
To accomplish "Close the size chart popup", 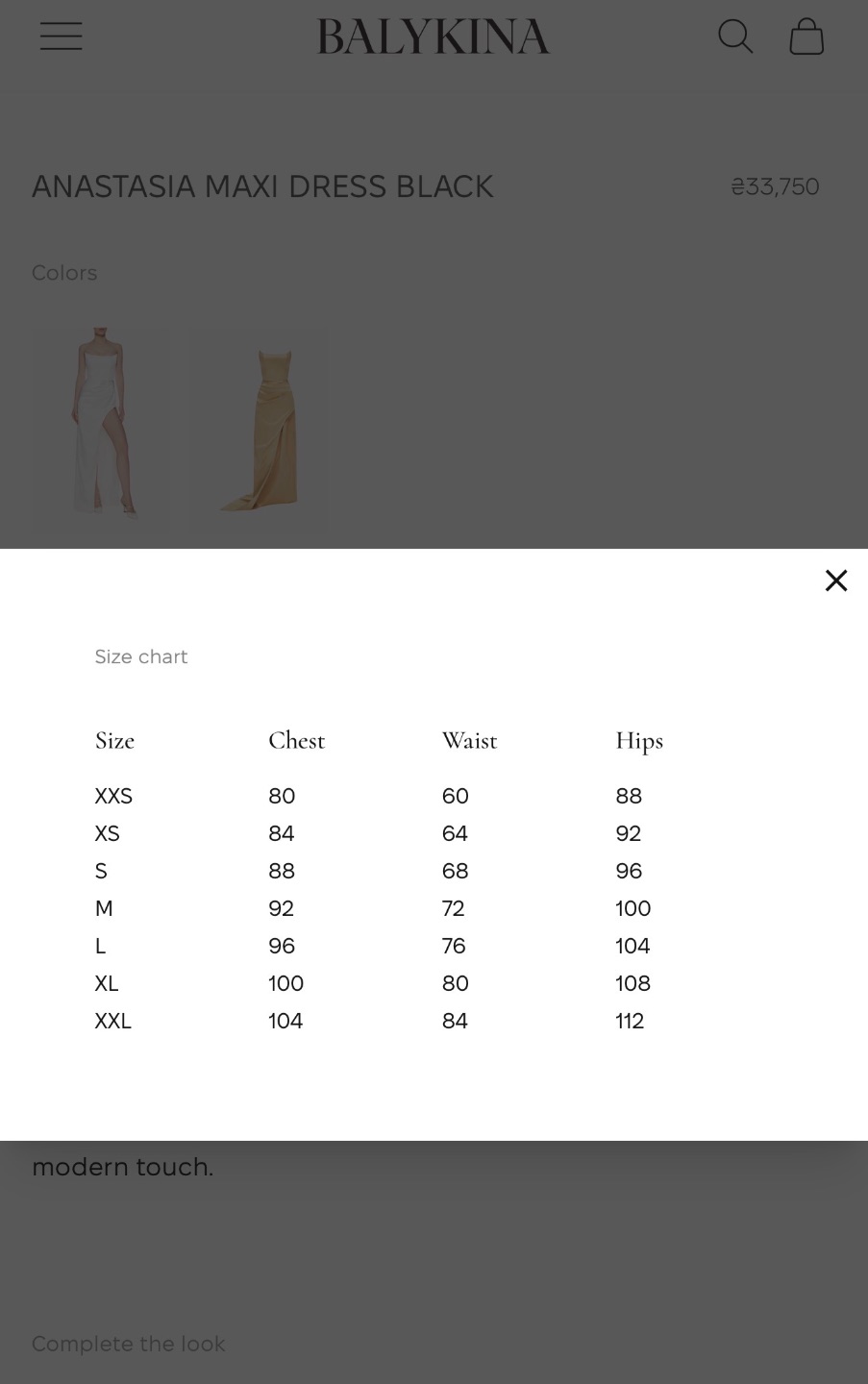I will [x=836, y=581].
